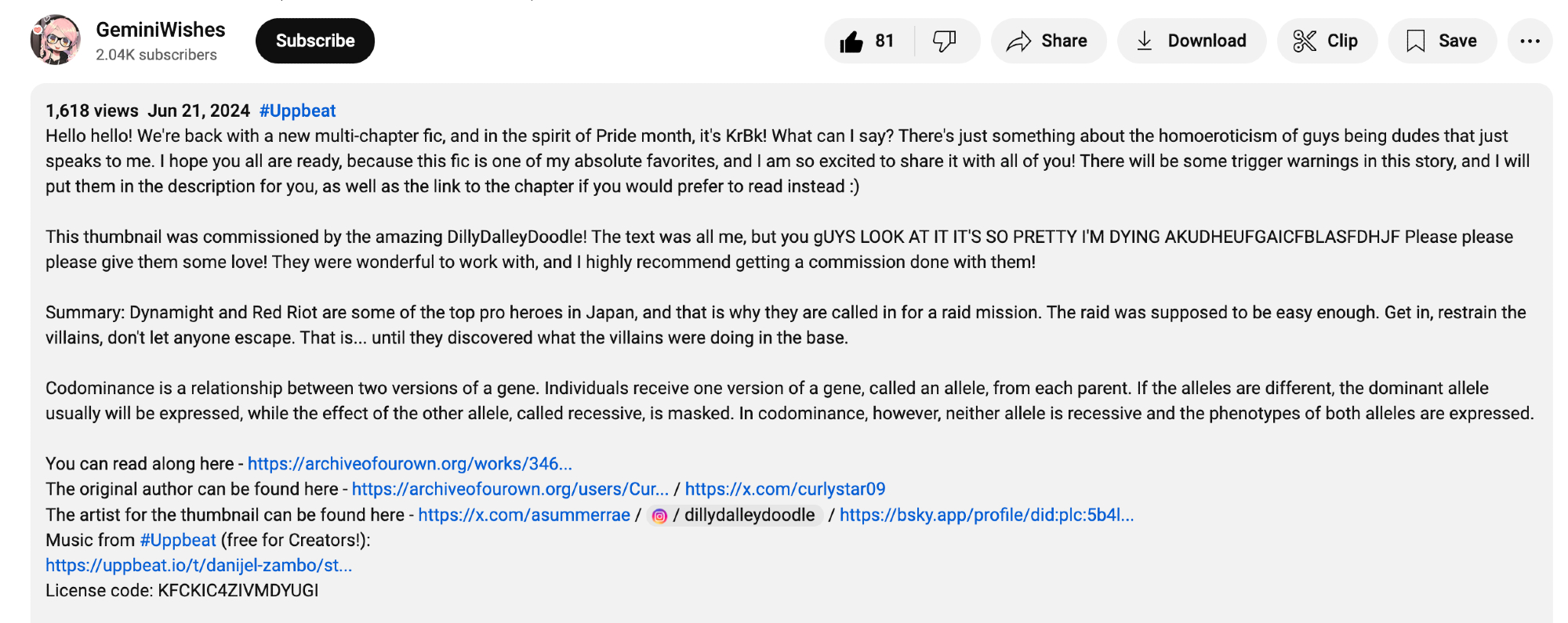Image resolution: width=1568 pixels, height=623 pixels.
Task: Subscribe to the GeminiWishes channel
Action: [x=315, y=41]
